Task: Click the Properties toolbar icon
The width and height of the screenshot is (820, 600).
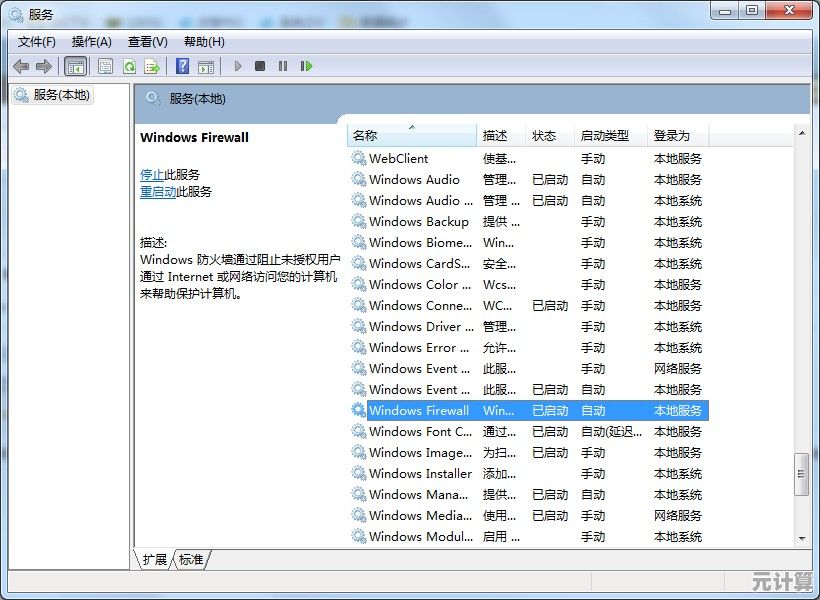Action: [105, 66]
